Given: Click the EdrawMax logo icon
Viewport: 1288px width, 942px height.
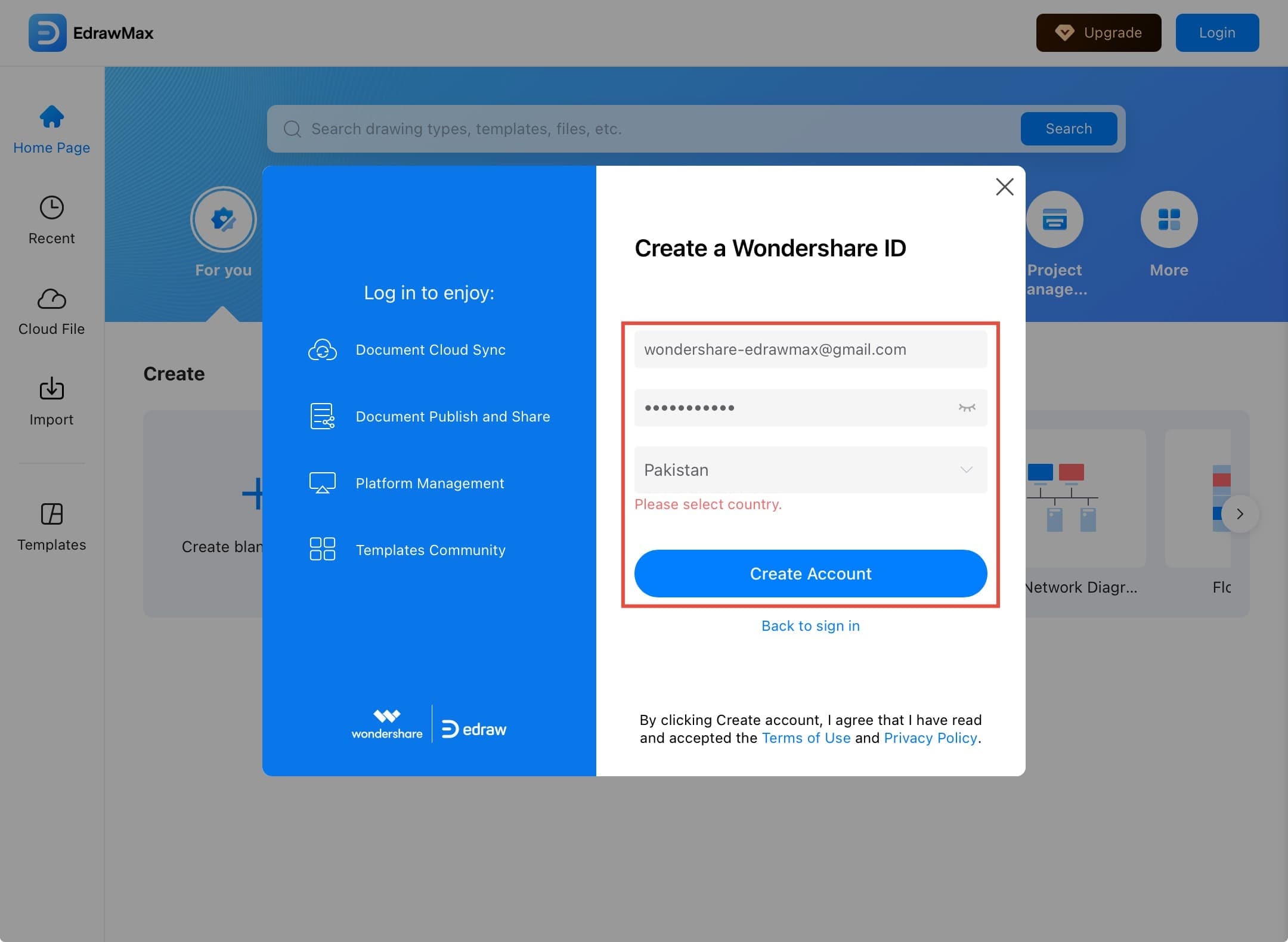Looking at the screenshot, I should pyautogui.click(x=48, y=33).
